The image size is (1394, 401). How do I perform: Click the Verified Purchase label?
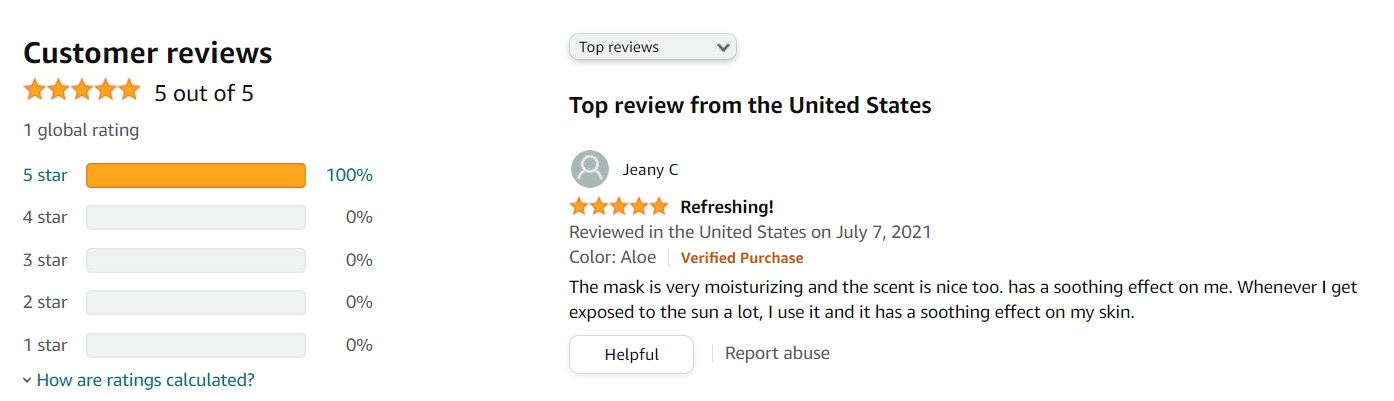click(742, 258)
